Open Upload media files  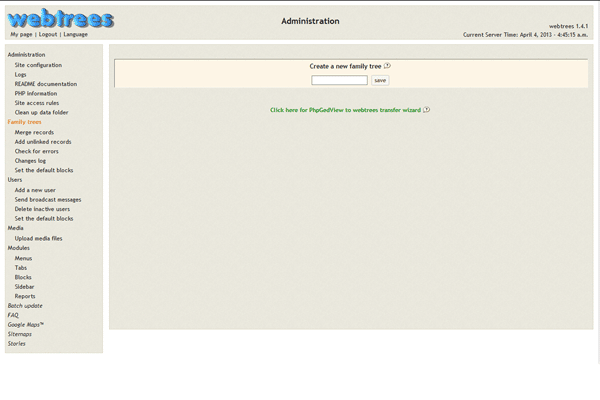point(39,238)
